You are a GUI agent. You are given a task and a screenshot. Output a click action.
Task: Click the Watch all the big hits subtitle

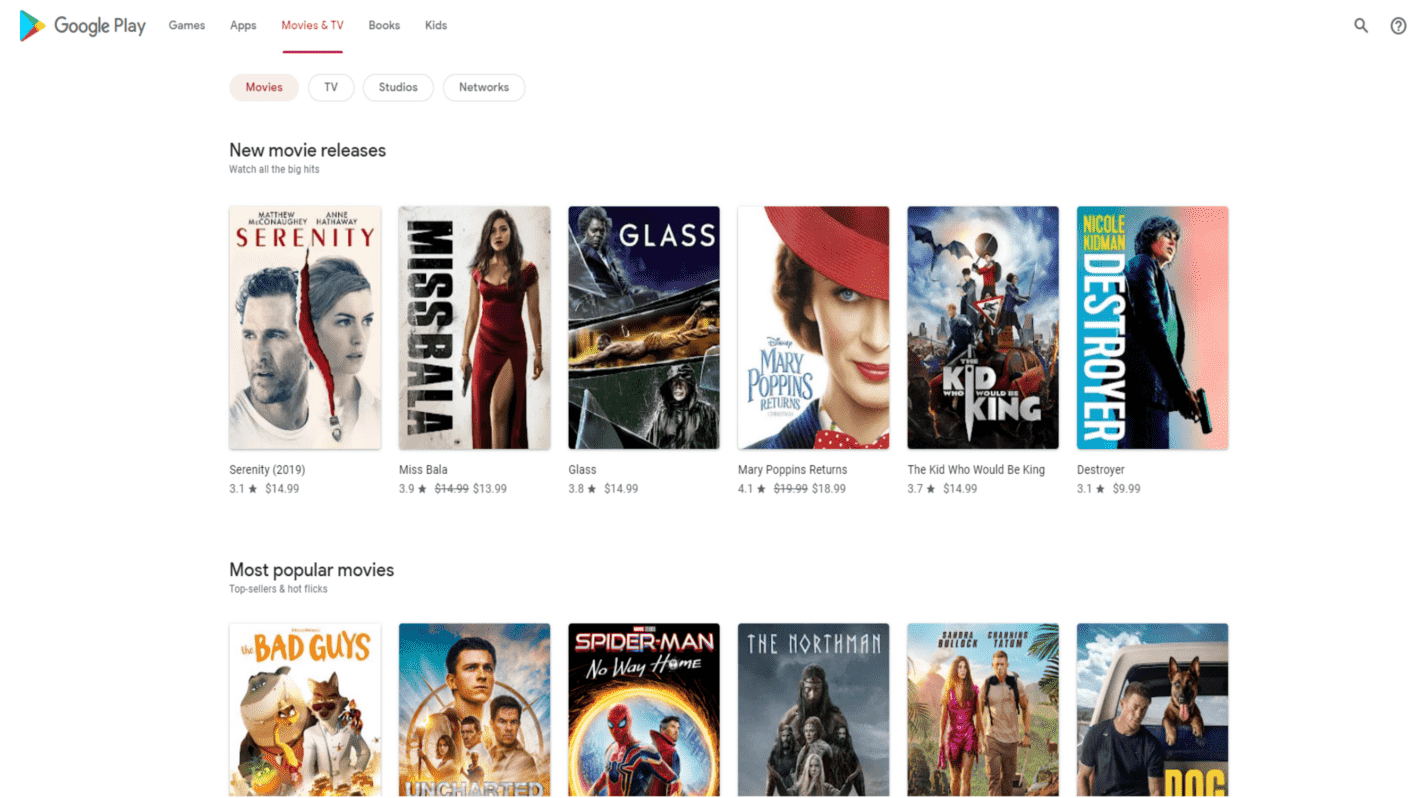[274, 170]
